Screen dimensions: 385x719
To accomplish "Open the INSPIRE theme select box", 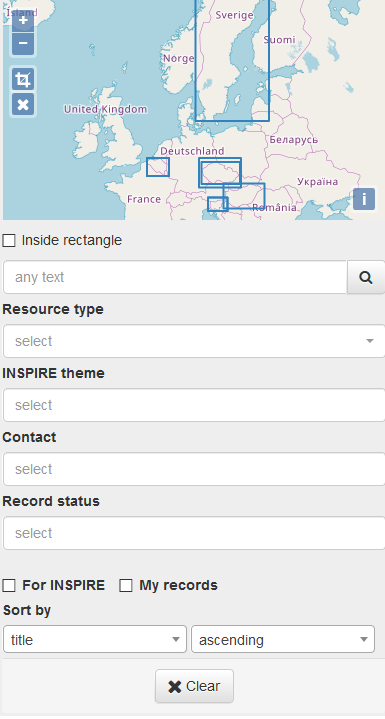I will click(194, 405).
